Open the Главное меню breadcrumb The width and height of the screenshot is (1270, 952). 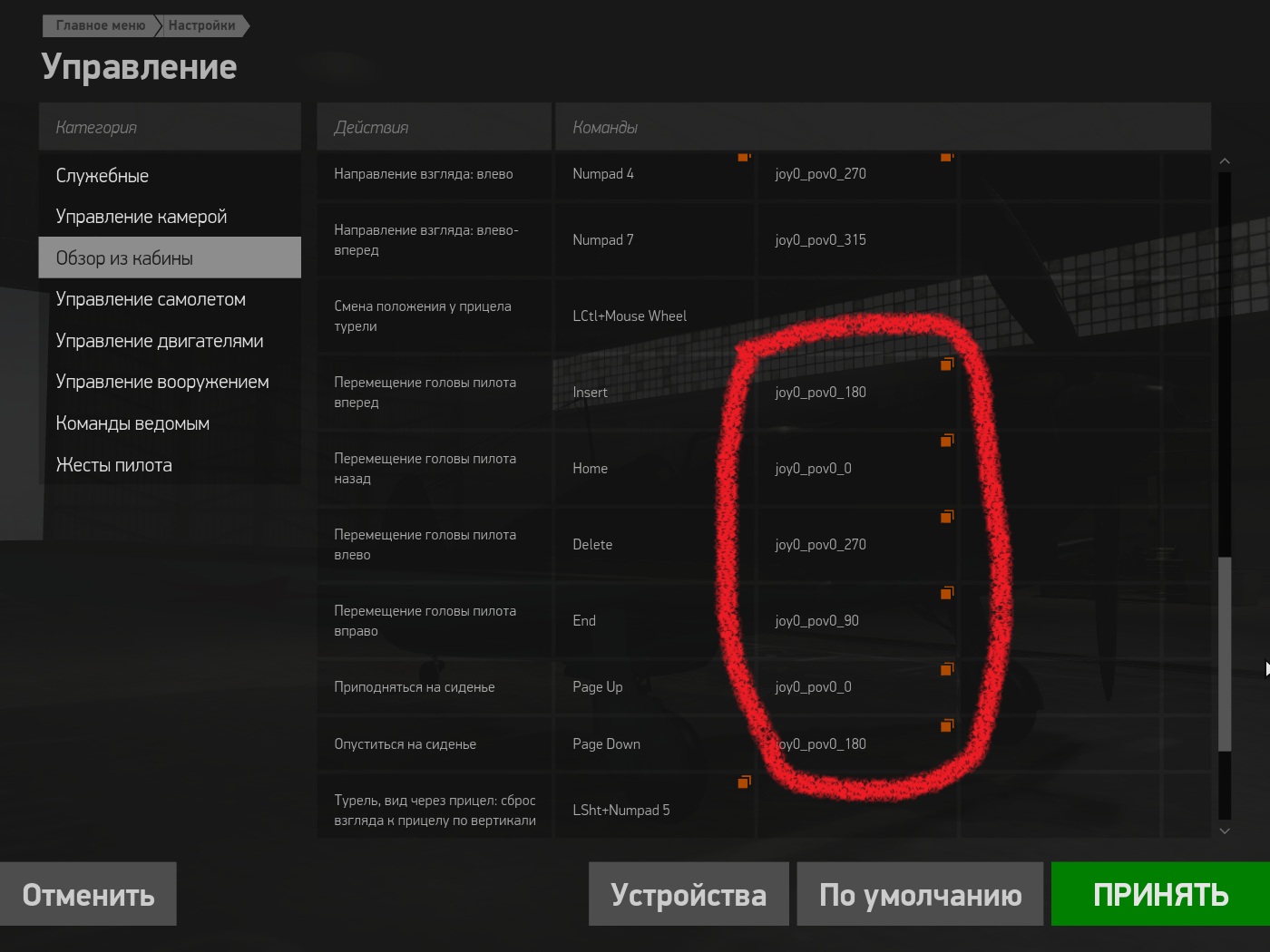tap(100, 25)
